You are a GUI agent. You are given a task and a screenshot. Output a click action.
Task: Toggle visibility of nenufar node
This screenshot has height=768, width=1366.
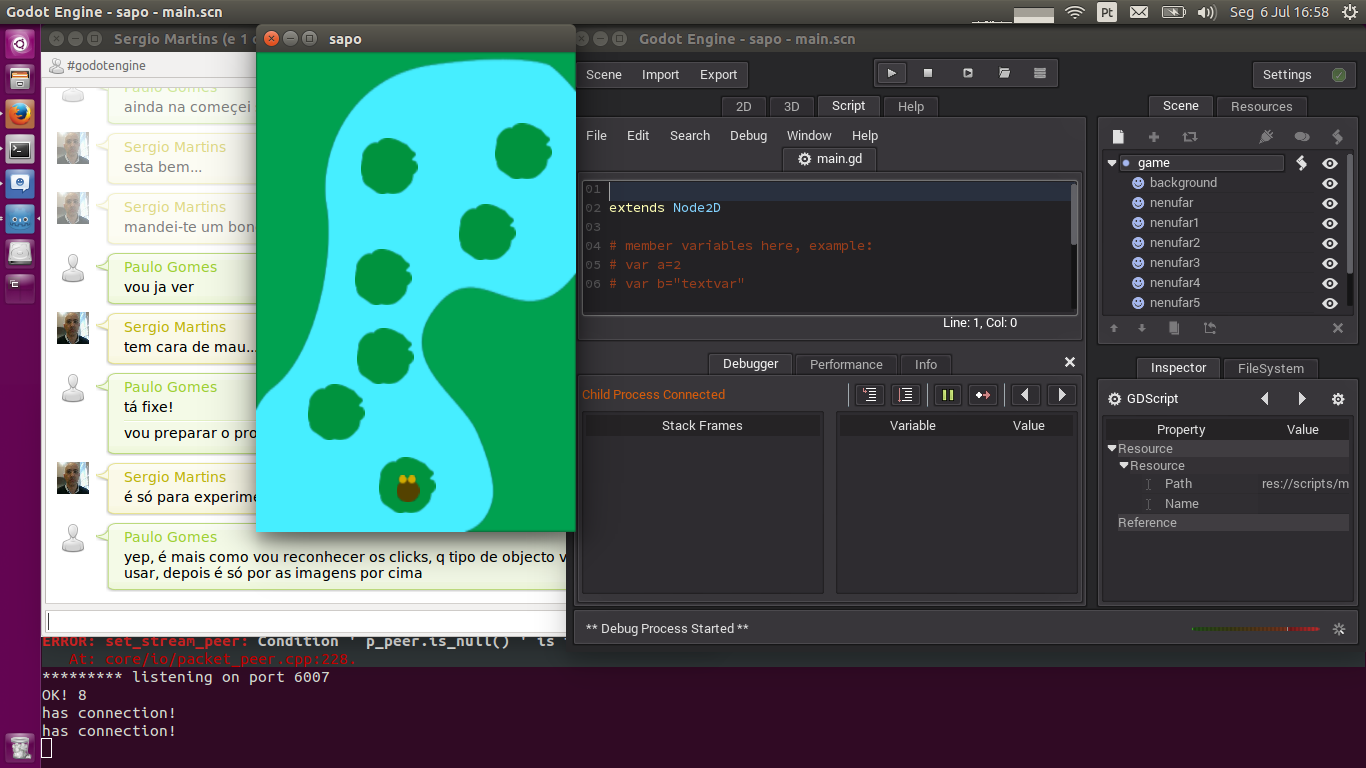tap(1330, 203)
